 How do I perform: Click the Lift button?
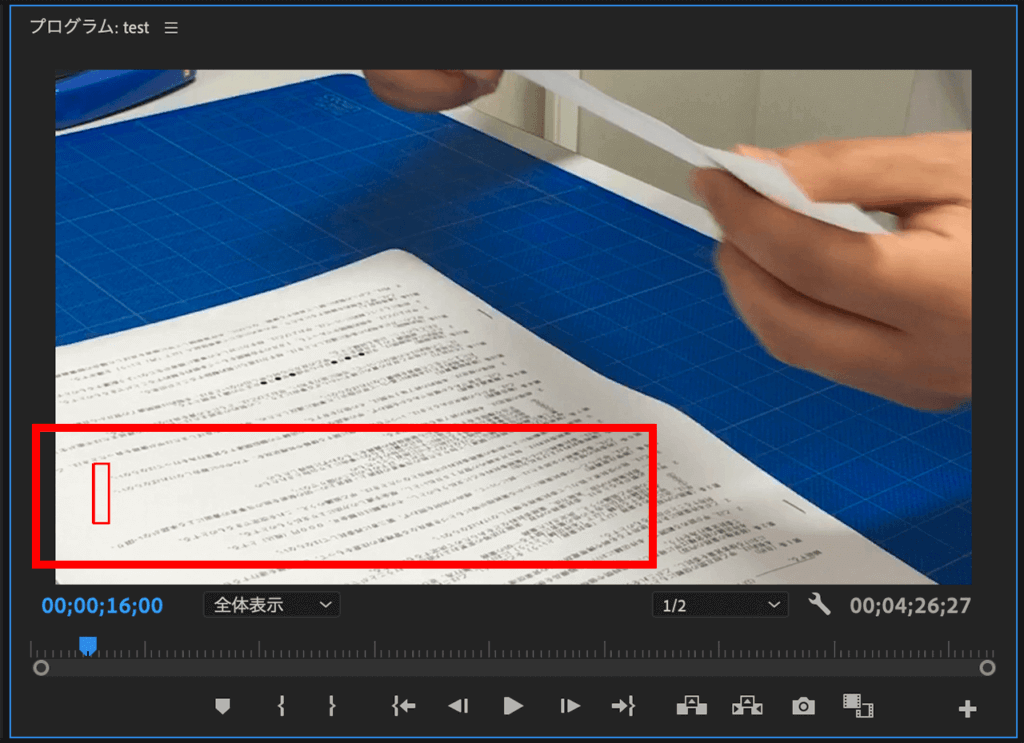coord(691,707)
